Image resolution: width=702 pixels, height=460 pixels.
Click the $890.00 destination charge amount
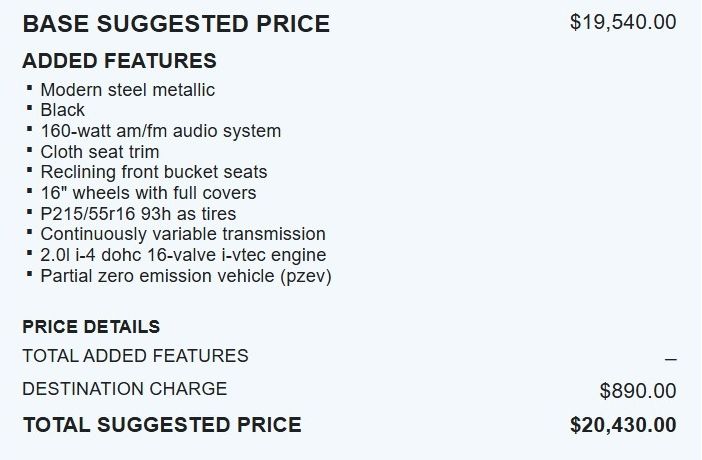coord(637,391)
